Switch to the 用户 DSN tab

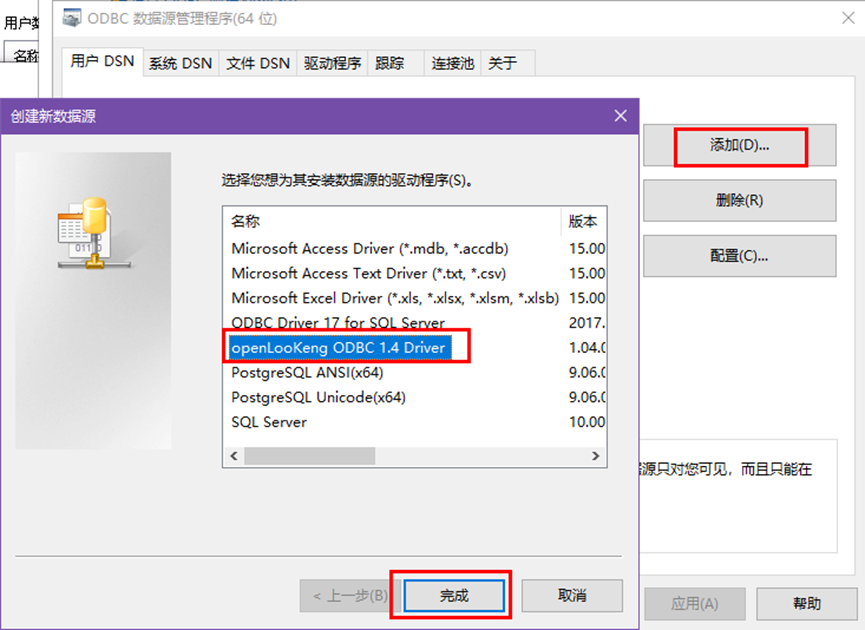(102, 61)
